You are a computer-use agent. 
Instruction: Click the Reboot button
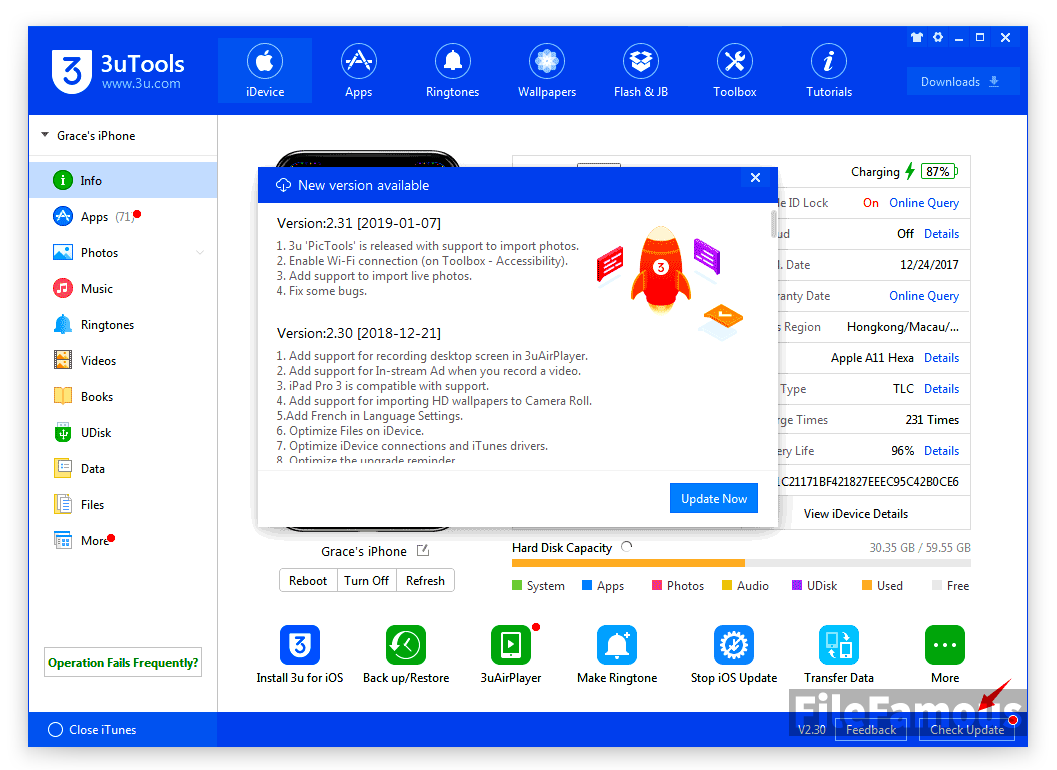point(308,581)
